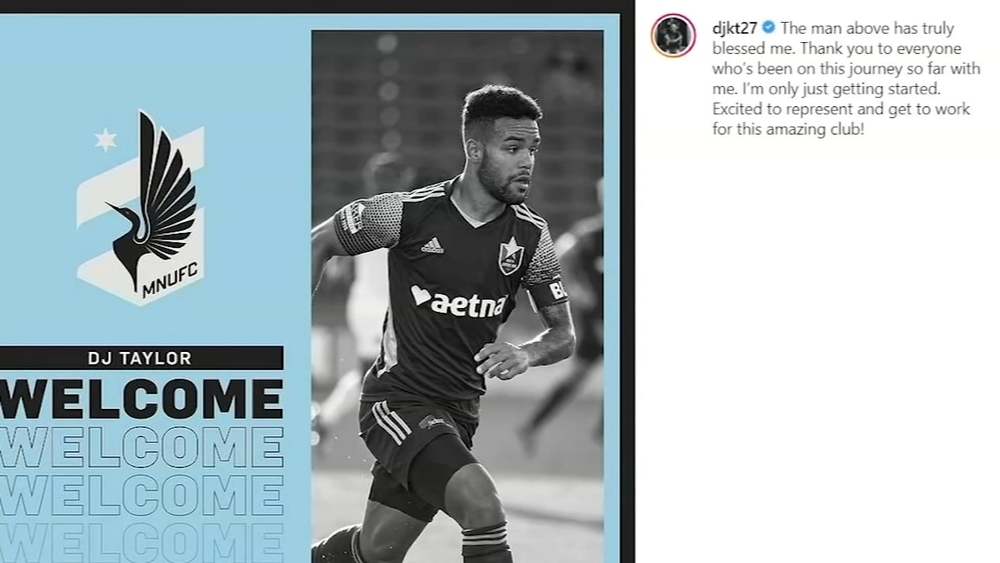Click the star crest badge on the jersey
Screen dimensions: 1000x563
pos(510,256)
